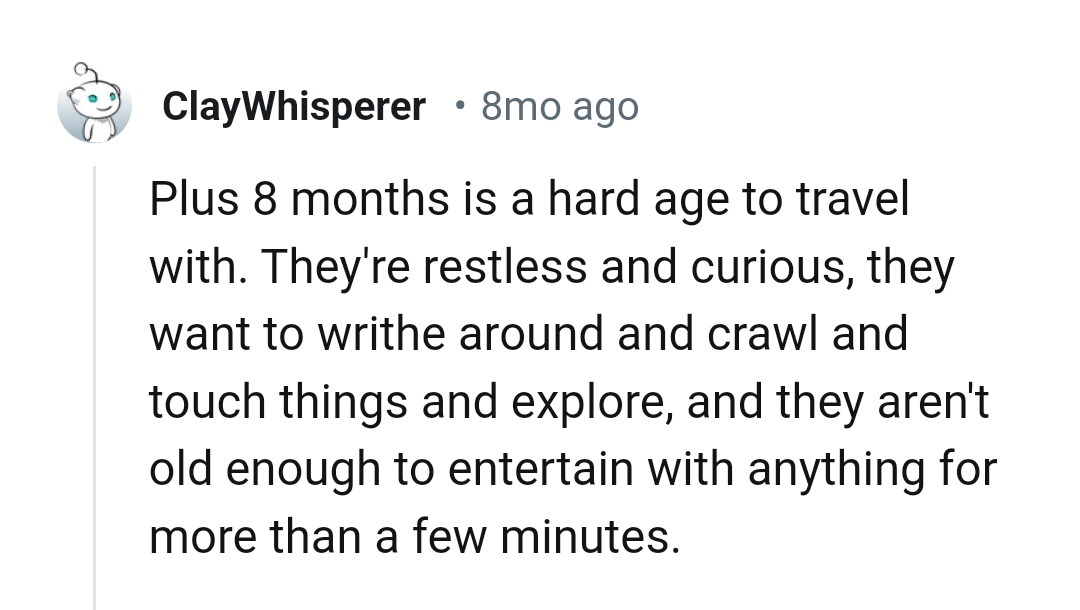This screenshot has width=1080, height=610.
Task: Select the alien antenna on the avatar icon
Action: (x=80, y=68)
